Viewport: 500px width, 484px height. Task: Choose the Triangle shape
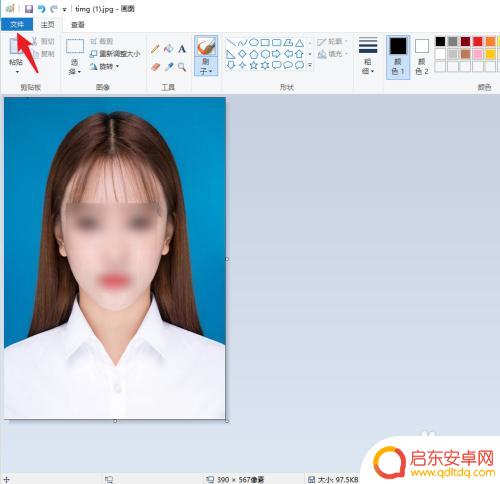tap(300, 43)
